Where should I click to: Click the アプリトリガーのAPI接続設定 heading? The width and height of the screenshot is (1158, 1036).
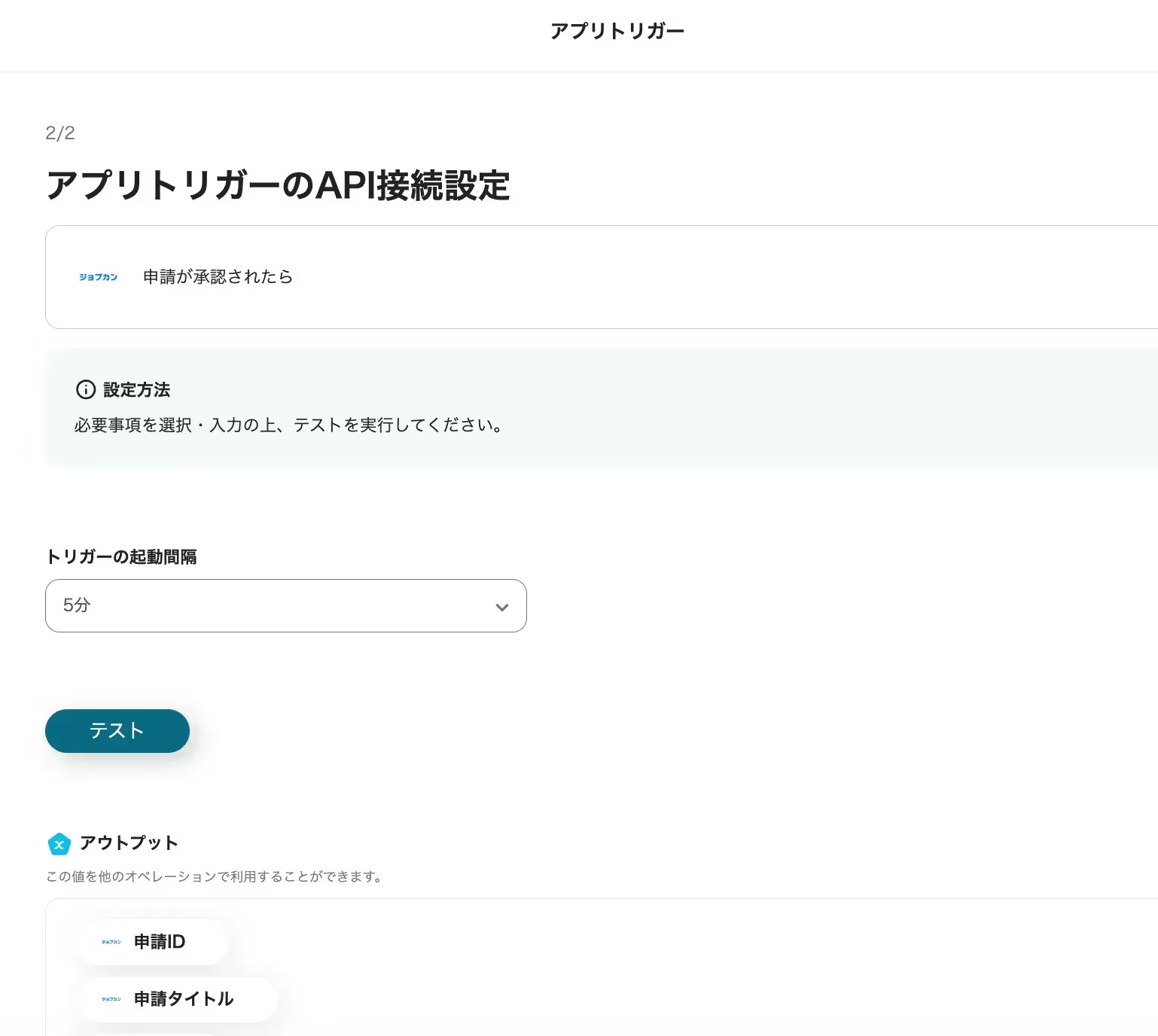pos(278,186)
